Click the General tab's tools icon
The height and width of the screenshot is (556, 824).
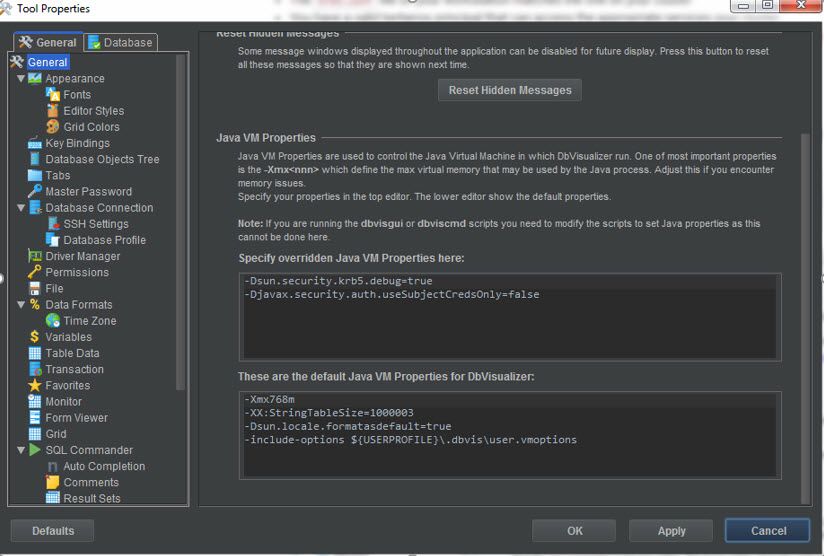[25, 42]
